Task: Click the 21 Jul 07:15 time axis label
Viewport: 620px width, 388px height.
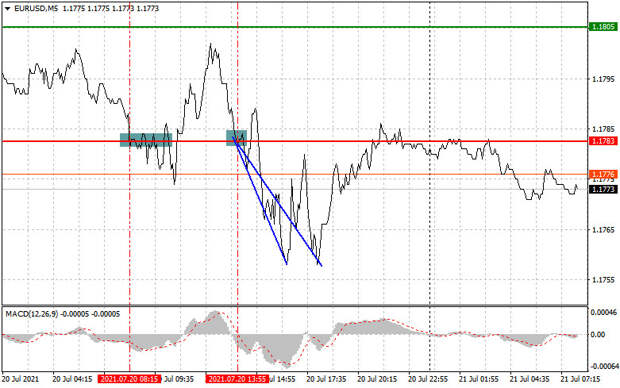Action: coord(580,379)
